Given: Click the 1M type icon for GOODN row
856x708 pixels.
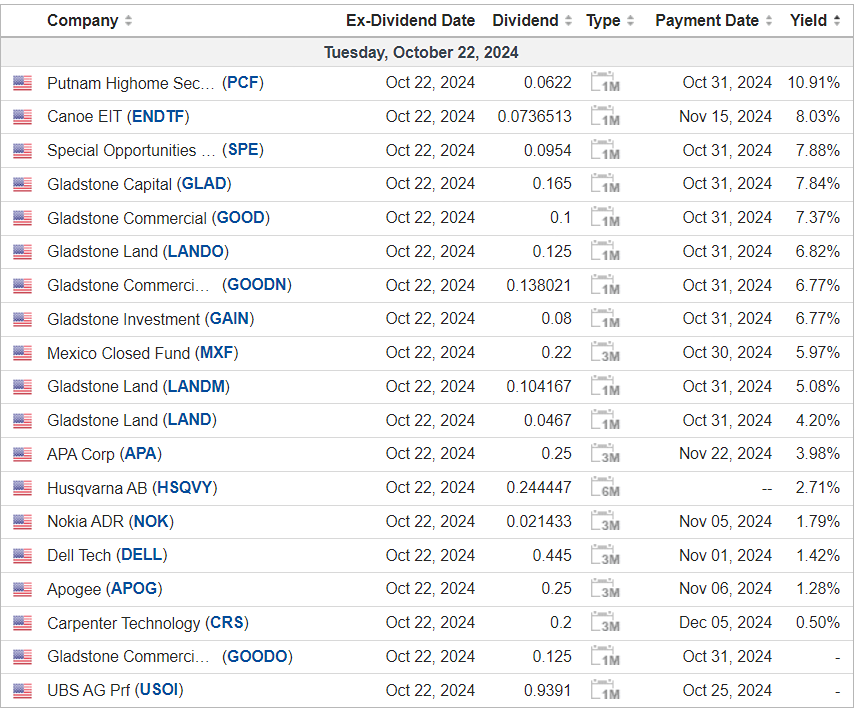Looking at the screenshot, I should click(x=605, y=285).
